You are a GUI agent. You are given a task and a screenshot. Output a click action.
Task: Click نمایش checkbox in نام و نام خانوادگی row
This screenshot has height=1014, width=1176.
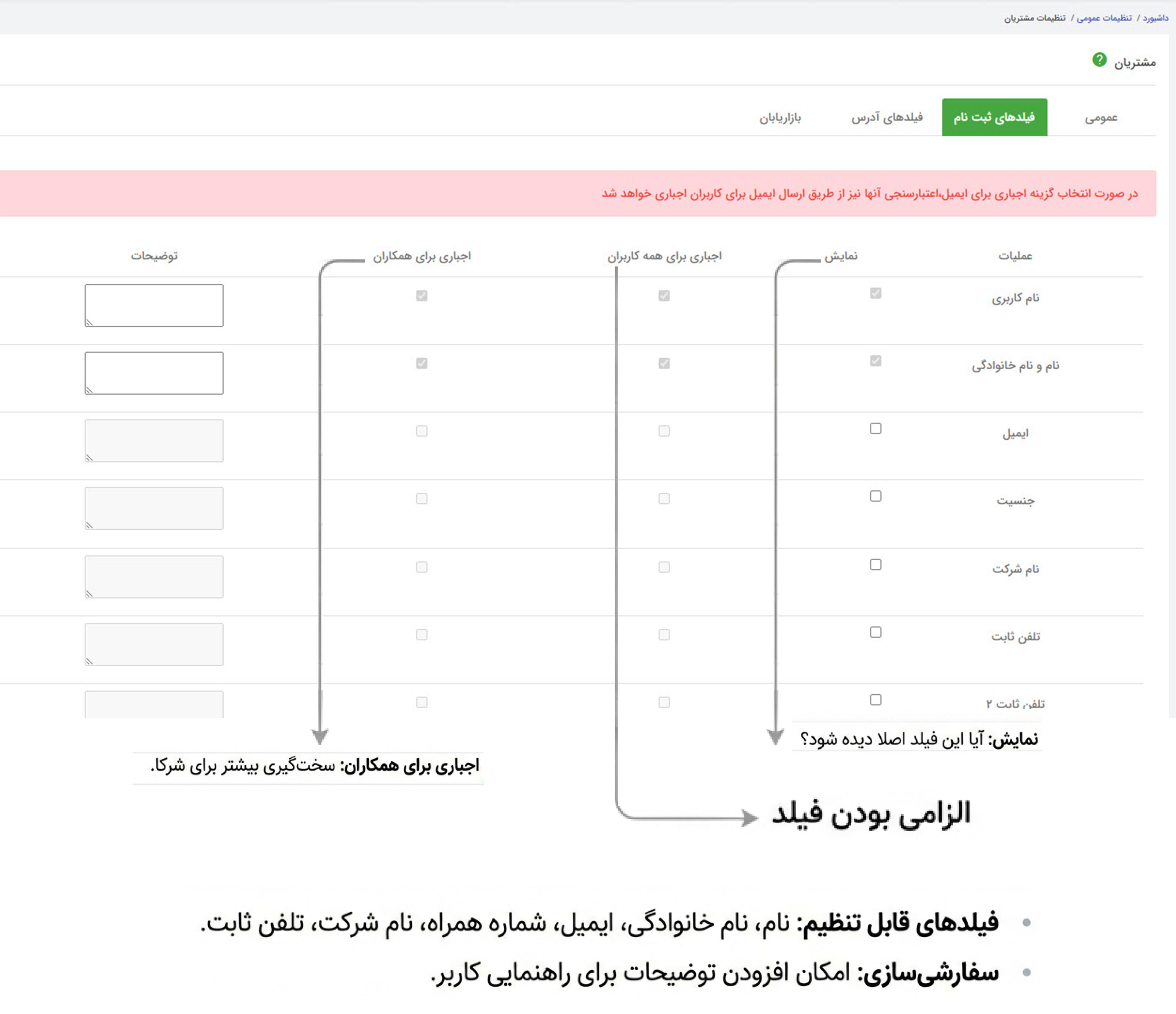(x=876, y=360)
